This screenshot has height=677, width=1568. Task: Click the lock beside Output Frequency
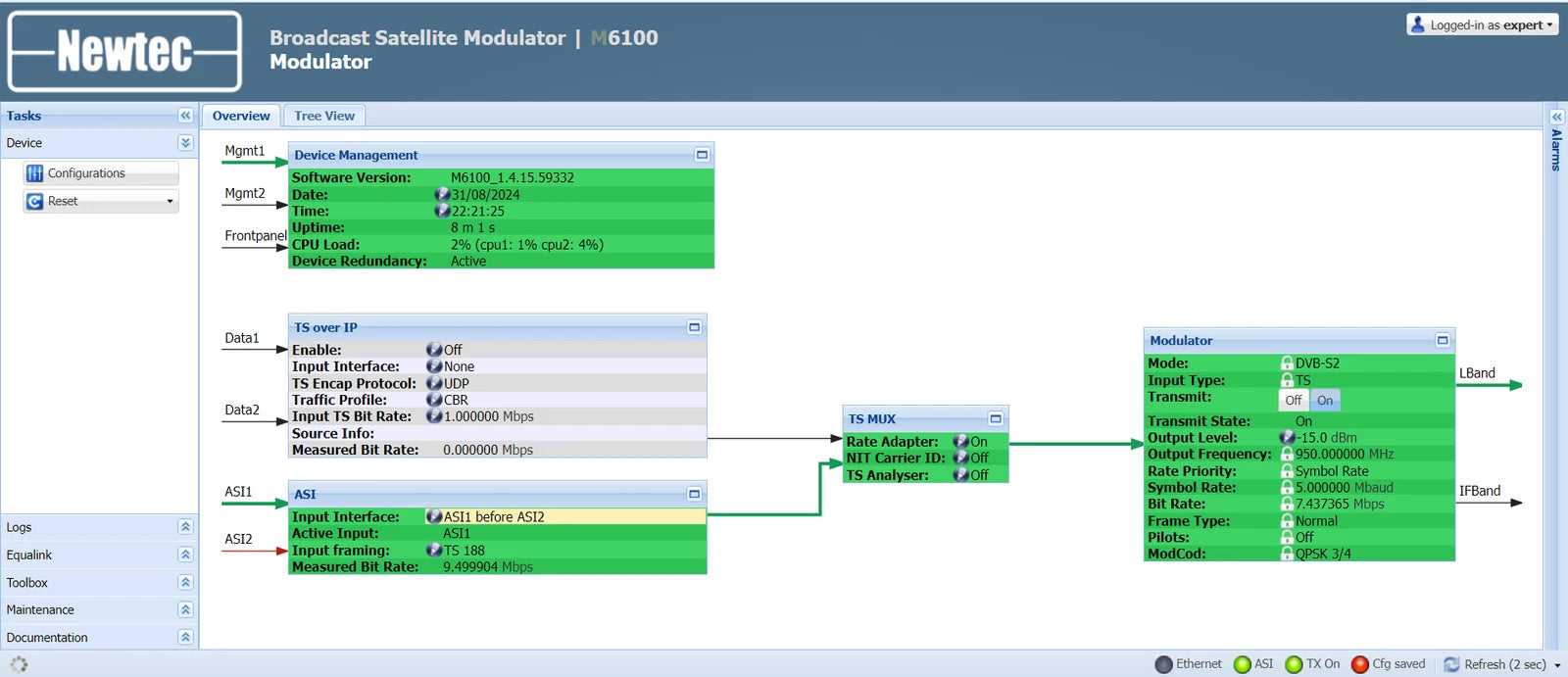(x=1288, y=454)
